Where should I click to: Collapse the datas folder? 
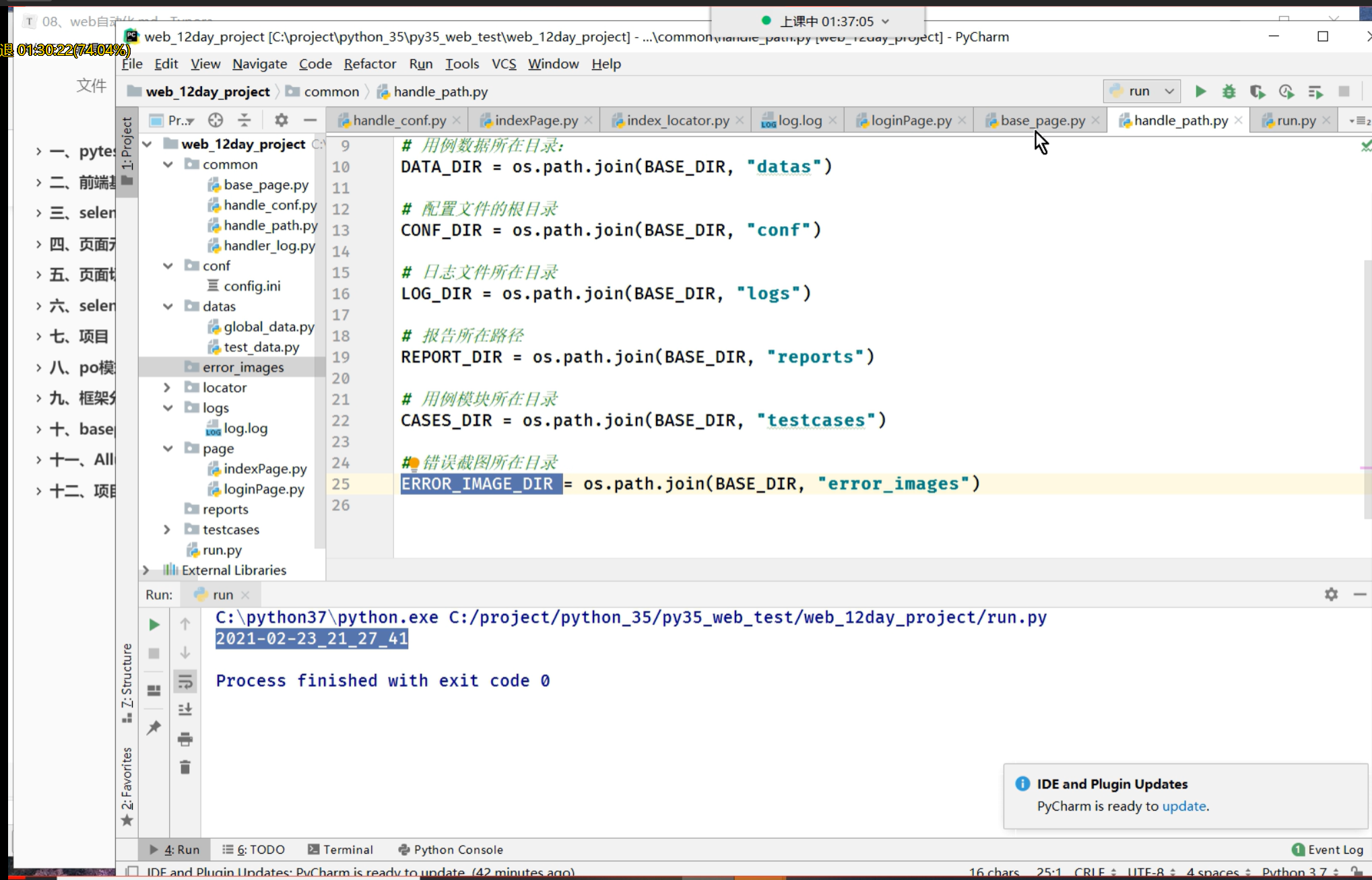tap(168, 306)
